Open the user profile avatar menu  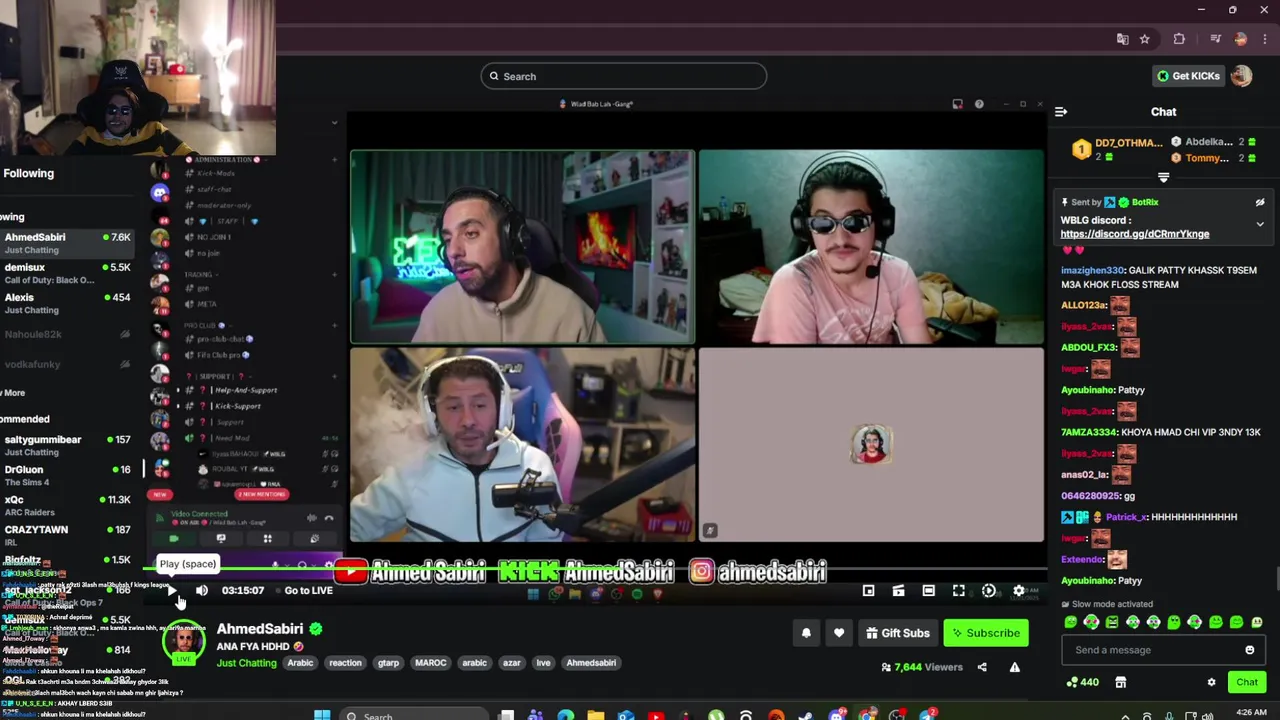coord(1241,76)
